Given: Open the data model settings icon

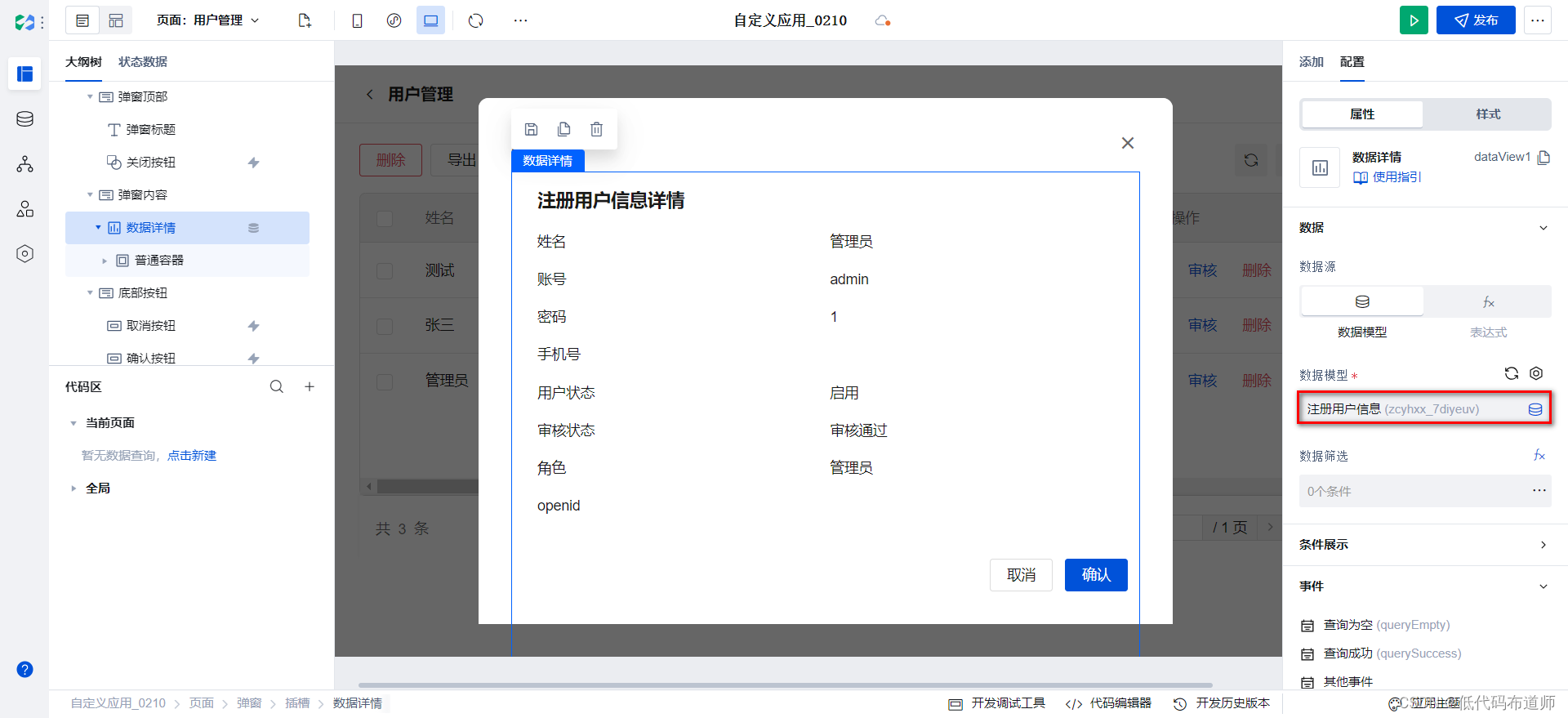Looking at the screenshot, I should click(x=1536, y=373).
